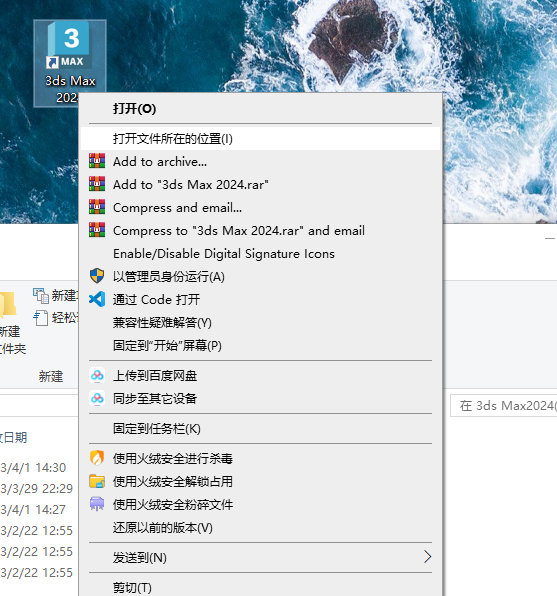Click the search box 在 3ds Max2024

[x=504, y=406]
